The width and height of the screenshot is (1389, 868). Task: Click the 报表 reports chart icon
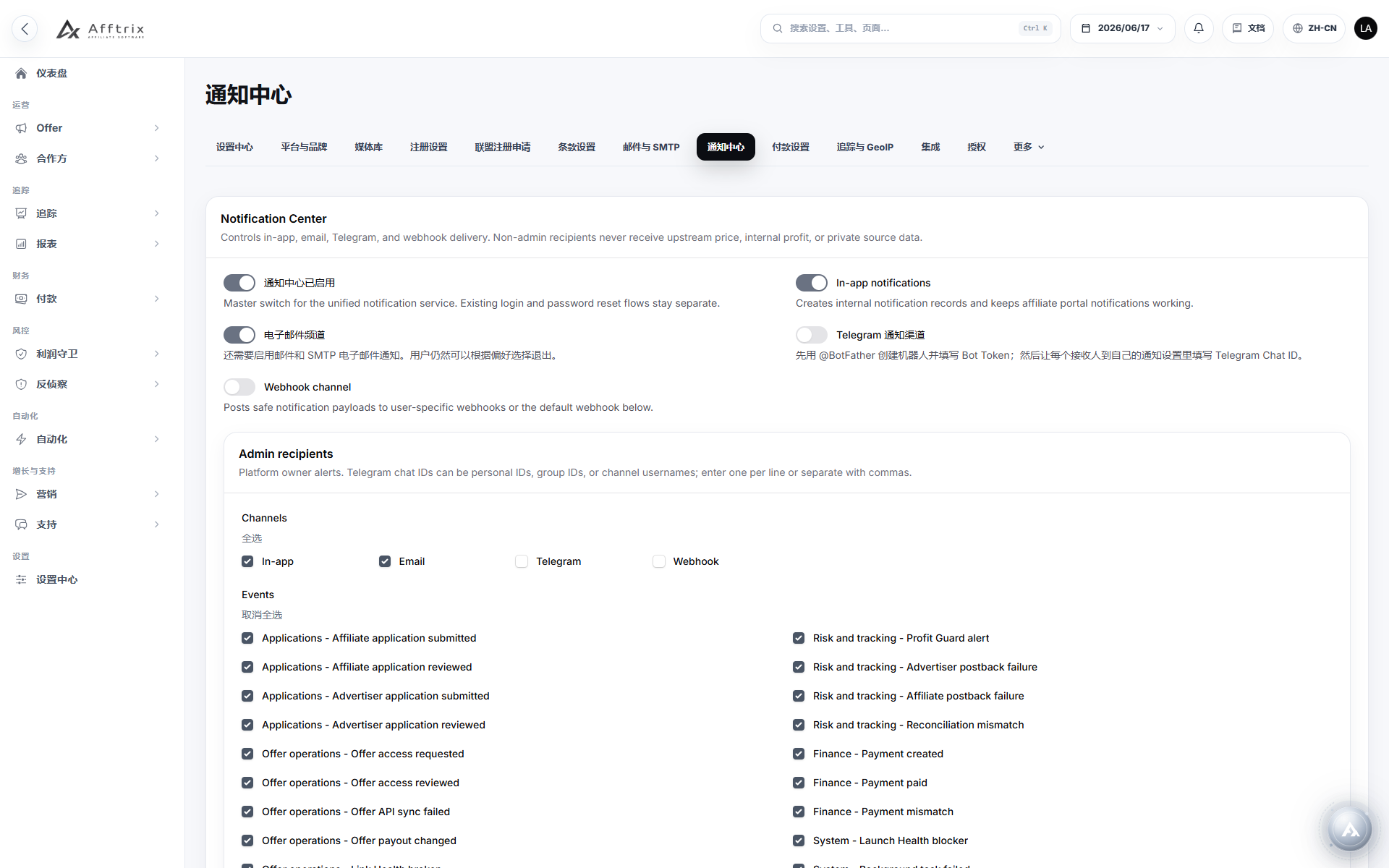click(x=21, y=244)
